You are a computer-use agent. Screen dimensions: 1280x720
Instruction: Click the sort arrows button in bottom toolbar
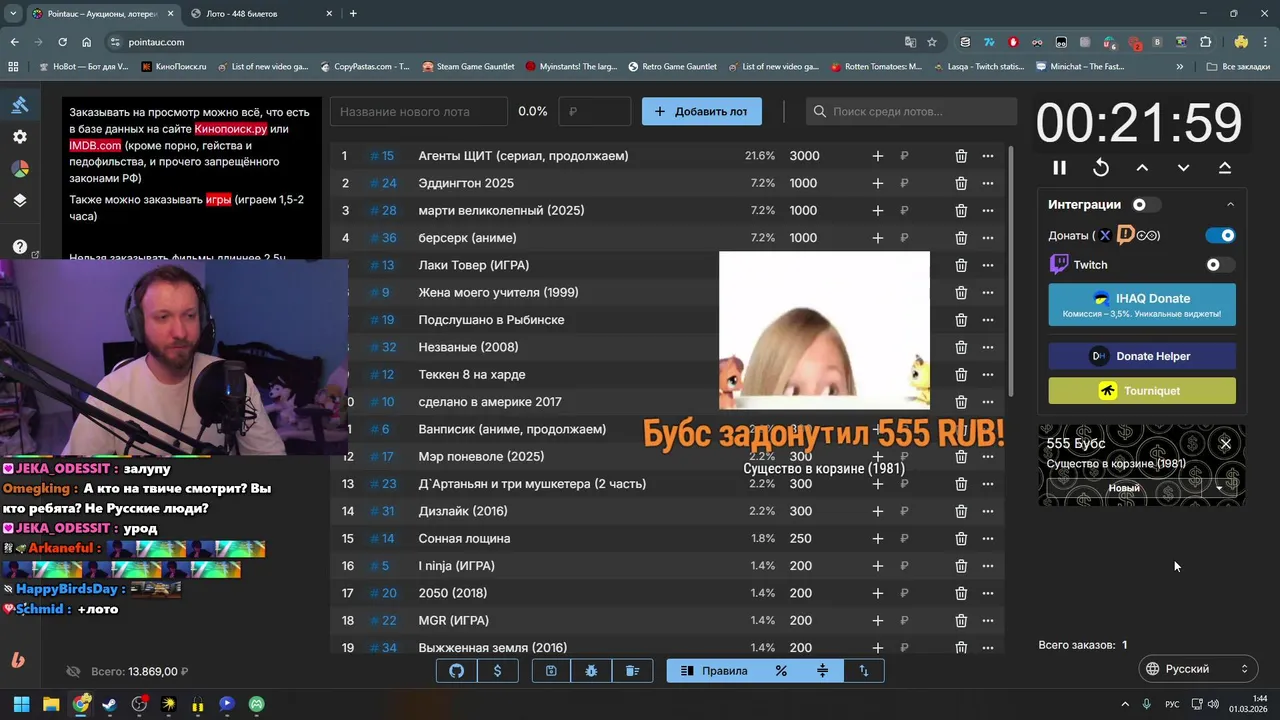pos(864,671)
